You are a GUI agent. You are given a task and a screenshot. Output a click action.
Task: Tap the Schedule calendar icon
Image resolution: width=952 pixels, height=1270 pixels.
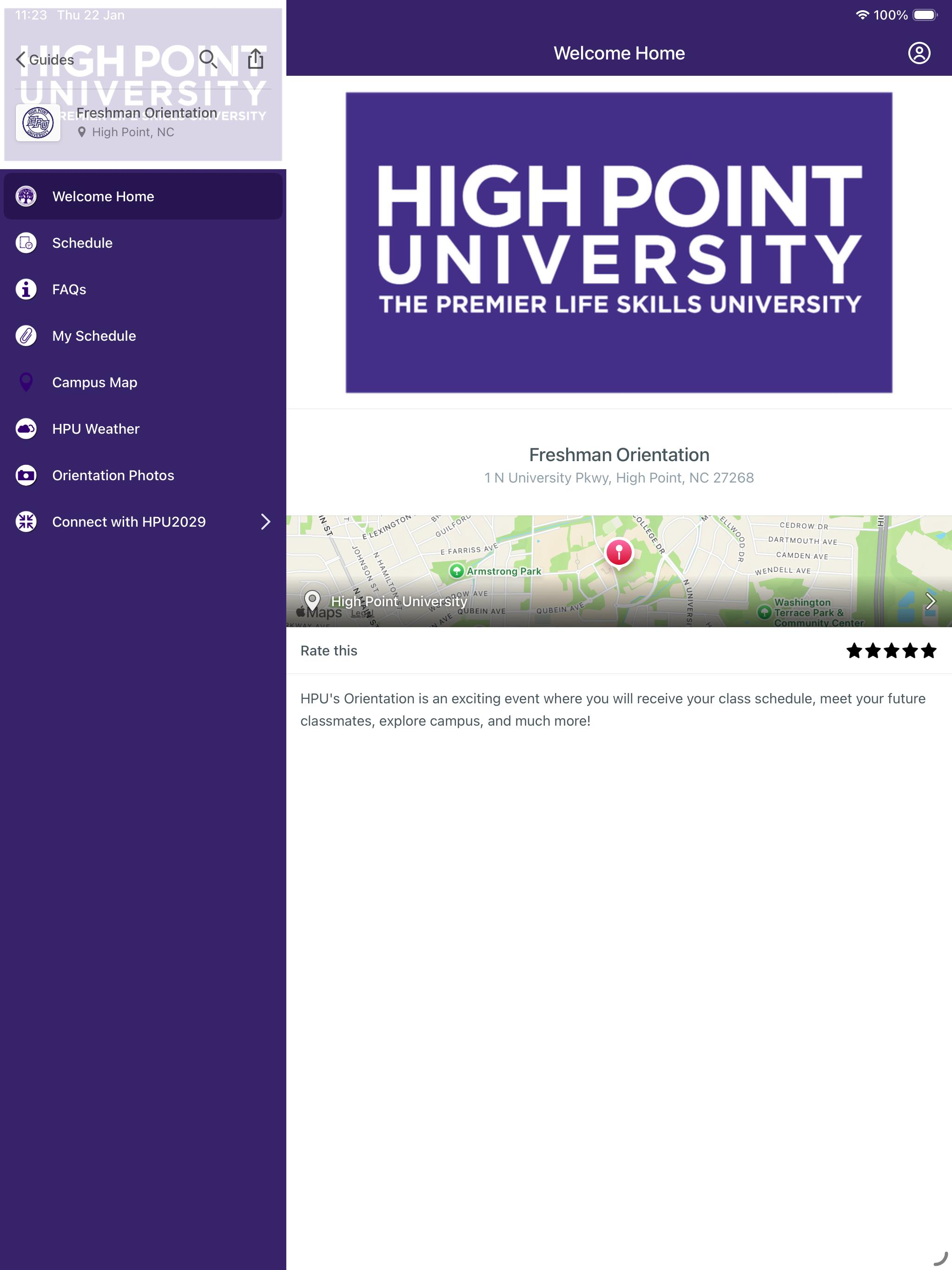tap(26, 243)
